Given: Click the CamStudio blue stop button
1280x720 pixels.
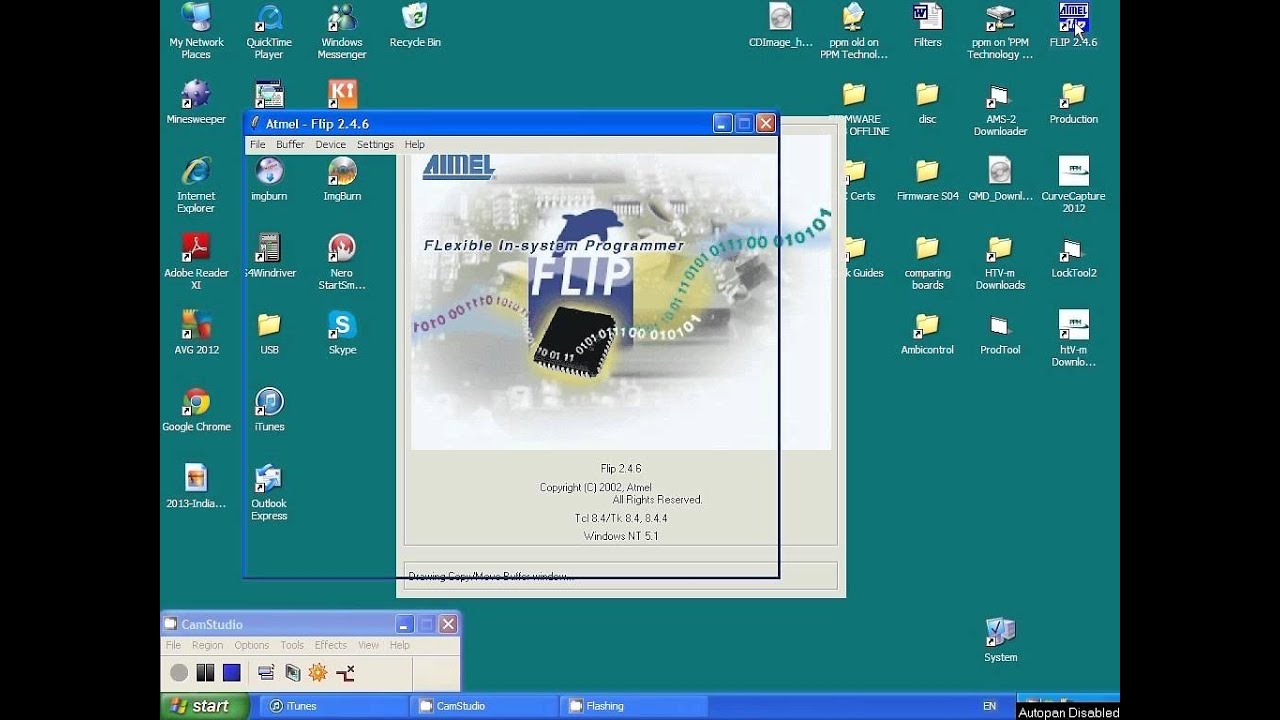Looking at the screenshot, I should [x=231, y=673].
